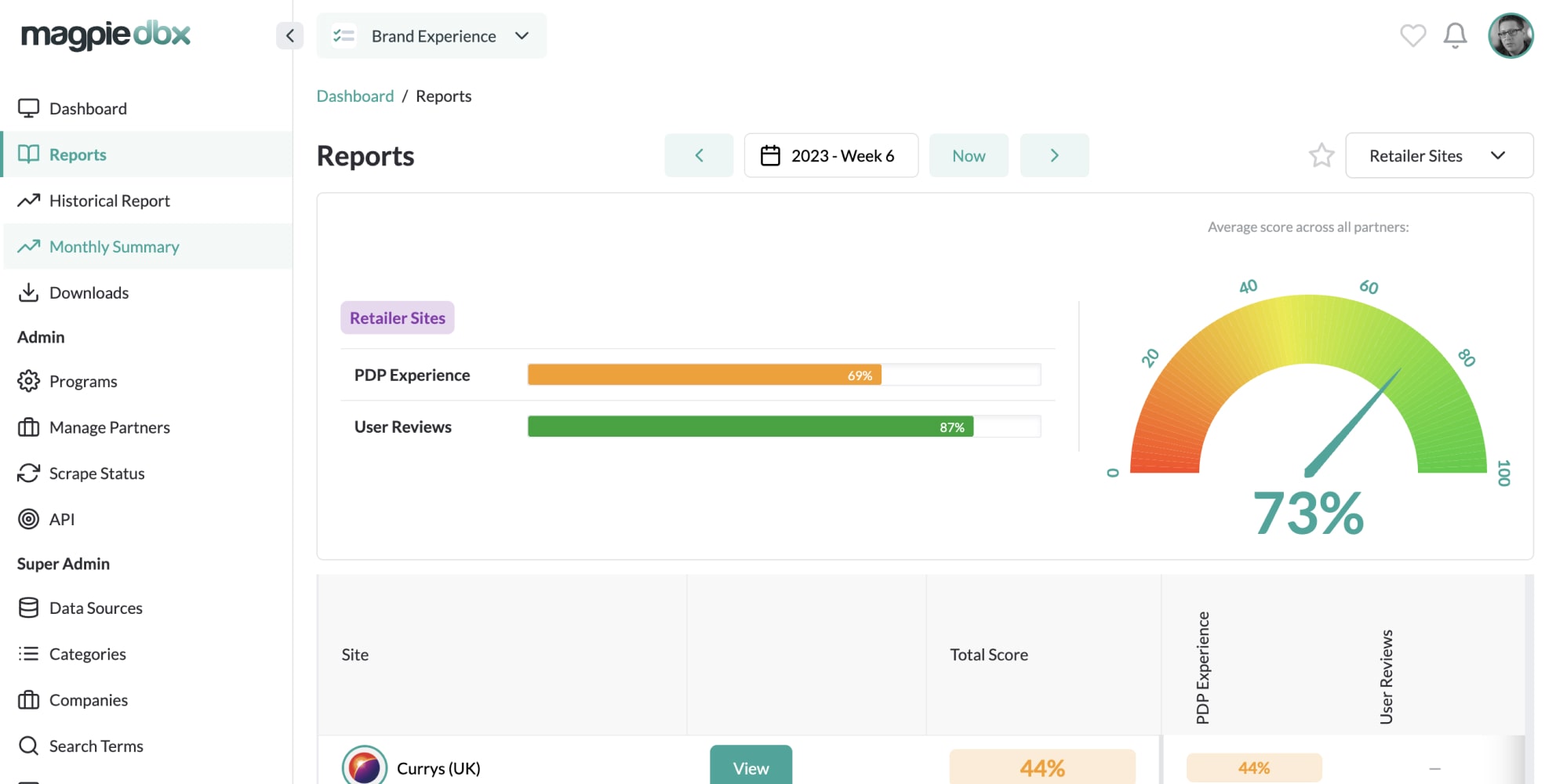
Task: Click the Programs gear icon
Action: [x=28, y=381]
